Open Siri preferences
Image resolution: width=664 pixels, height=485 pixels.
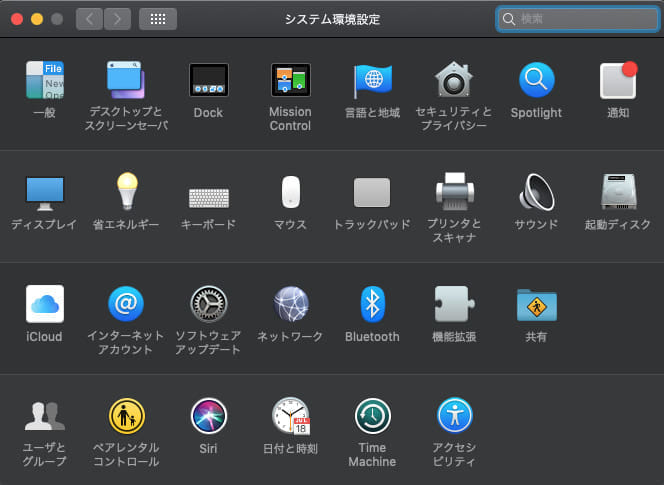[x=208, y=416]
